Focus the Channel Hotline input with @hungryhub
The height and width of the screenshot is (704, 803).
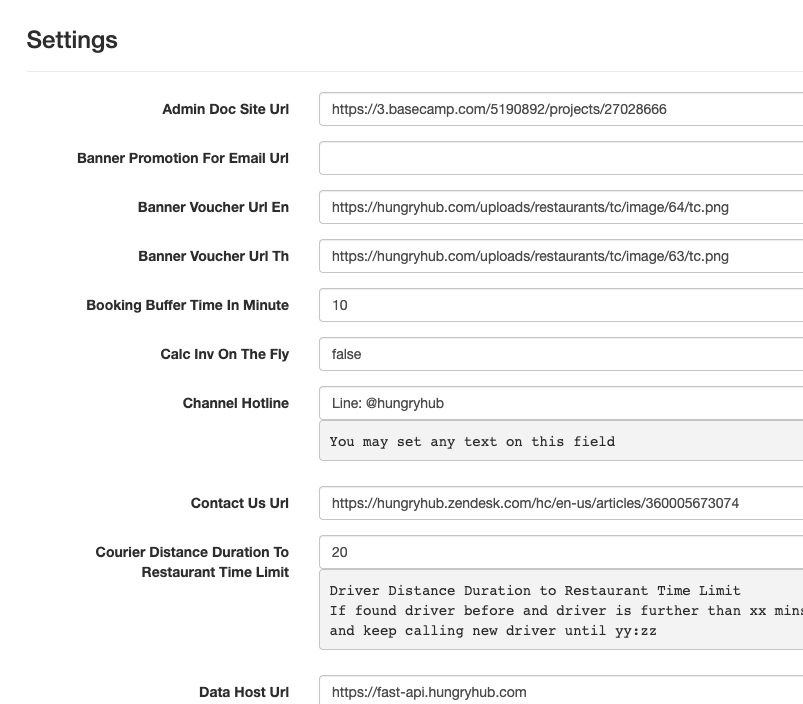[560, 403]
